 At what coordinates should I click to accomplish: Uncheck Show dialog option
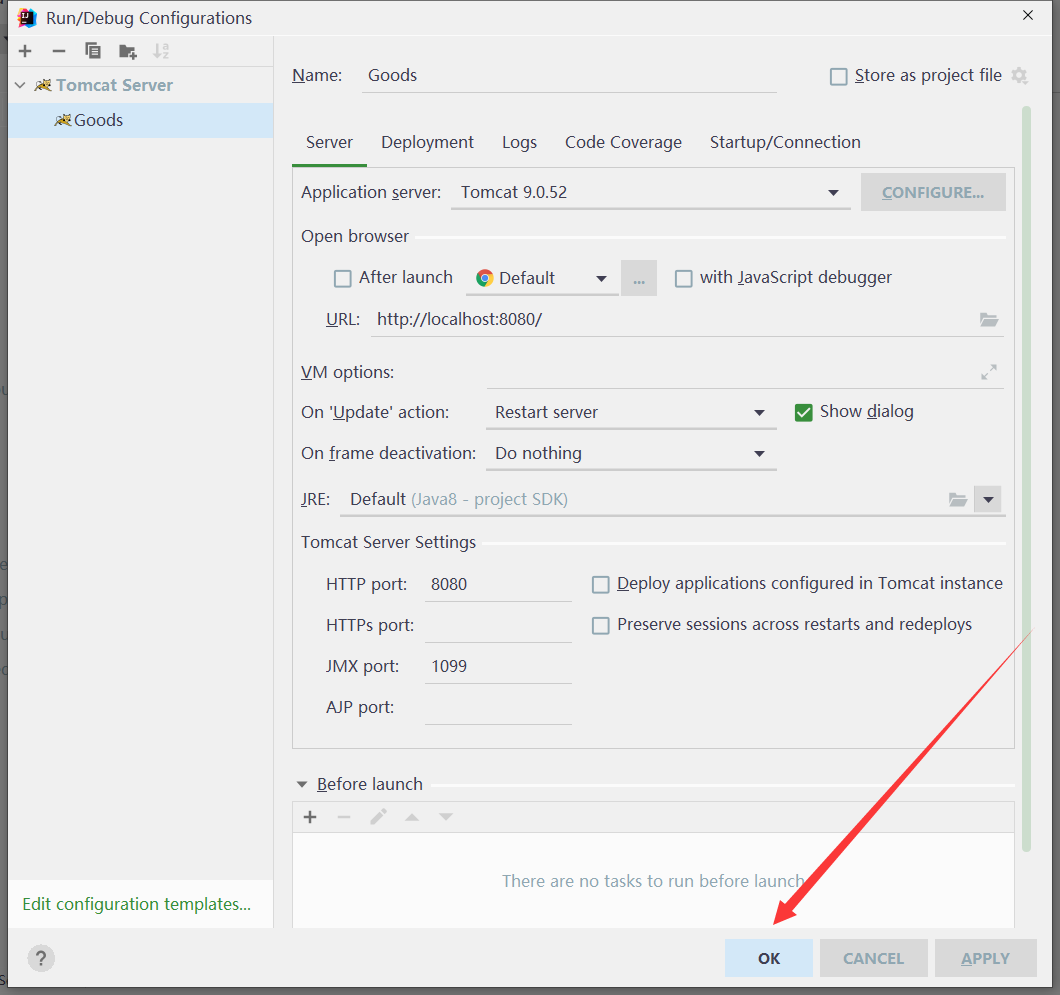point(803,412)
